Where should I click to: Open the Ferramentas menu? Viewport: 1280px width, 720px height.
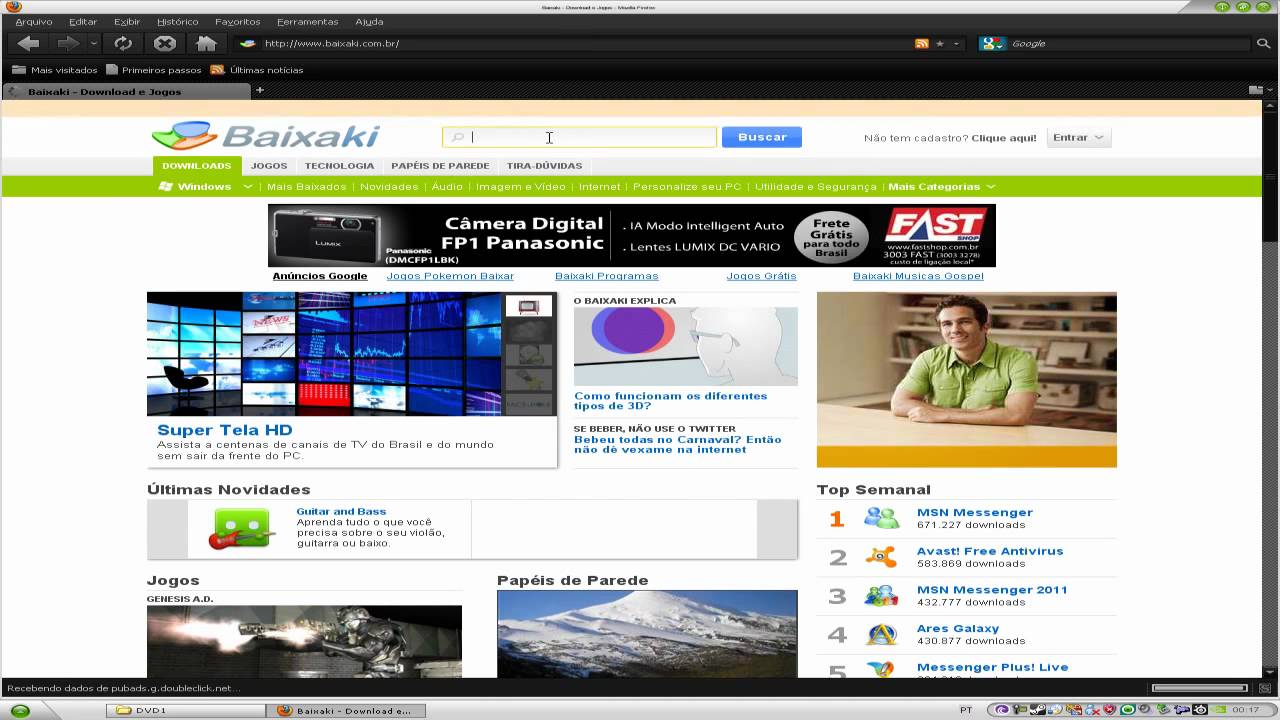tap(307, 21)
